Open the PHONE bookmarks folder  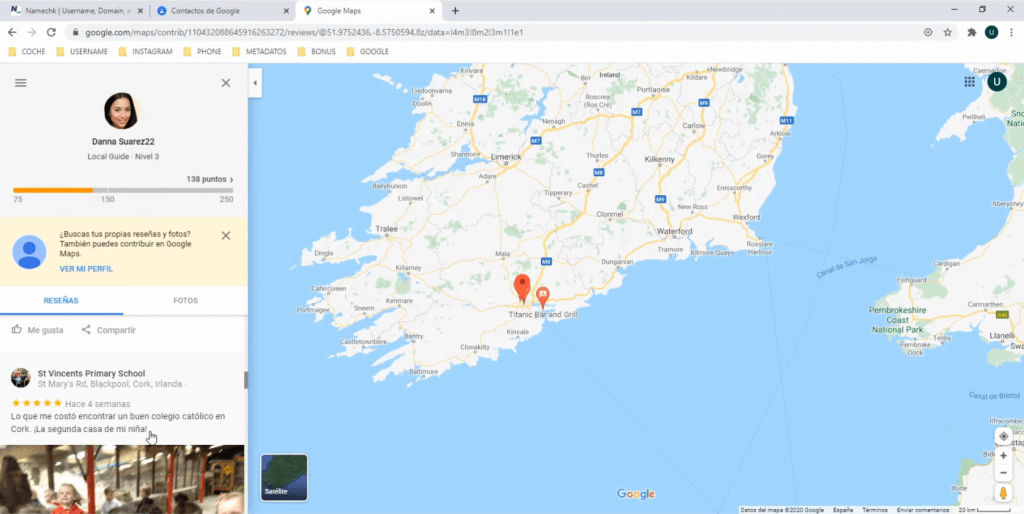(x=202, y=52)
